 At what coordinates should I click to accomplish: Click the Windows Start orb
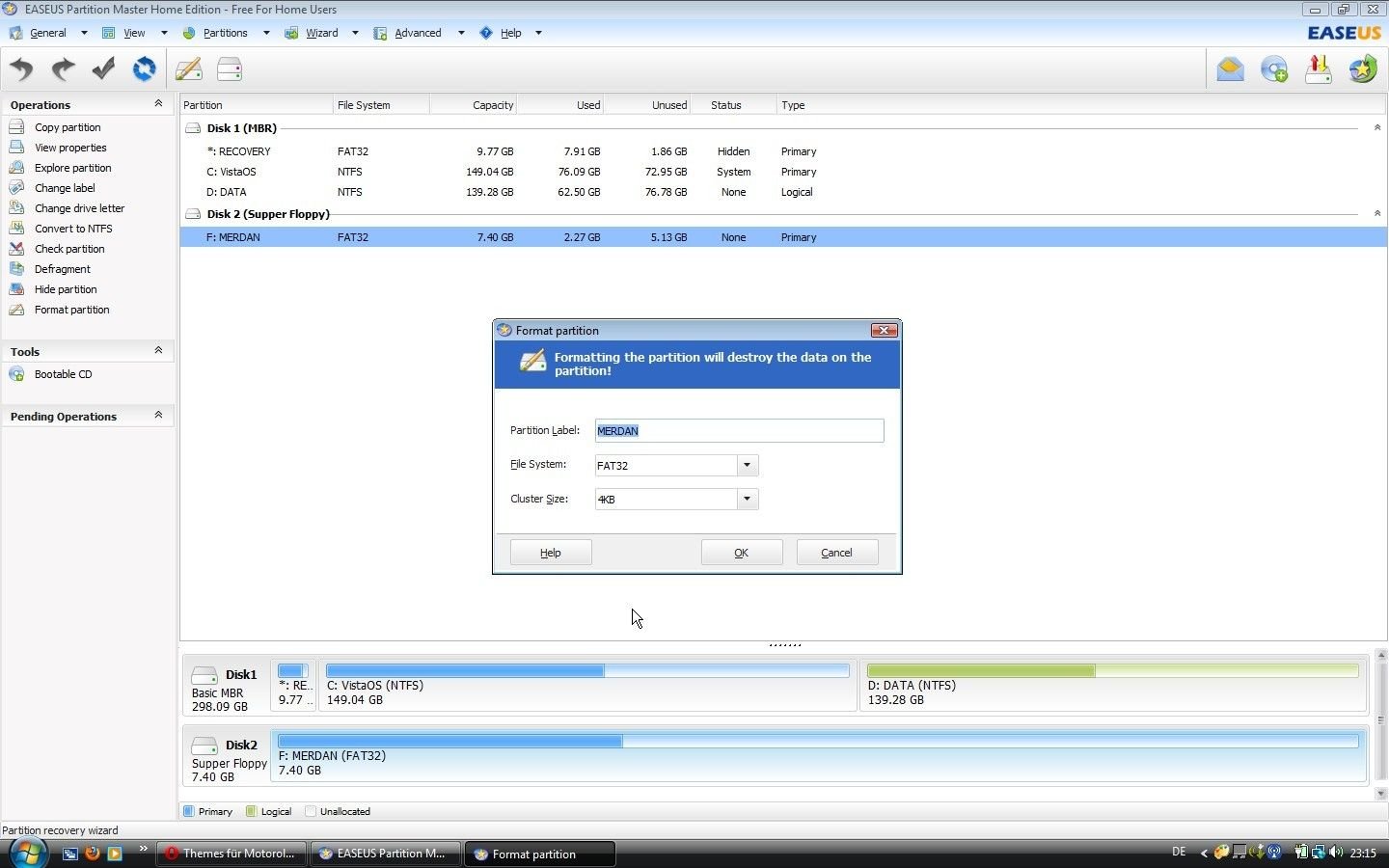28,853
